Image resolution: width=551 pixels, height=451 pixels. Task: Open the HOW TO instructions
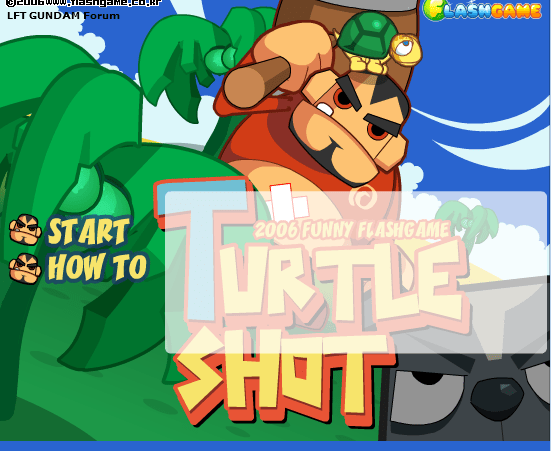97,267
